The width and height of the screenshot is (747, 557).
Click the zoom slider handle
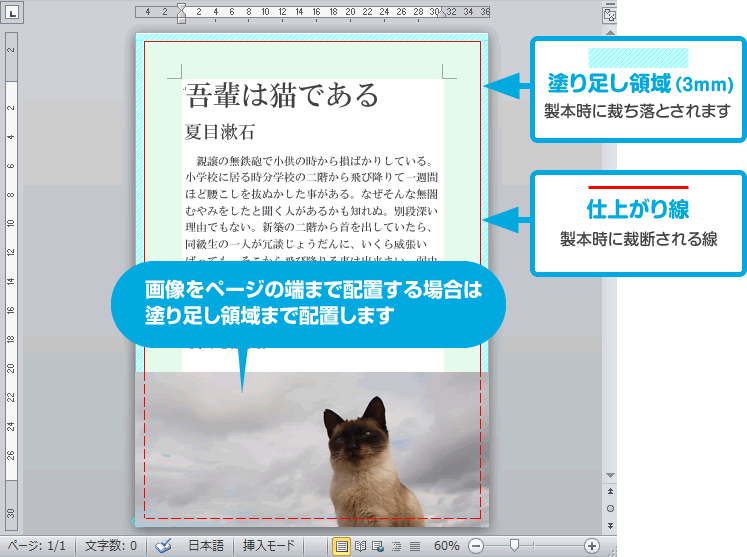tap(514, 546)
